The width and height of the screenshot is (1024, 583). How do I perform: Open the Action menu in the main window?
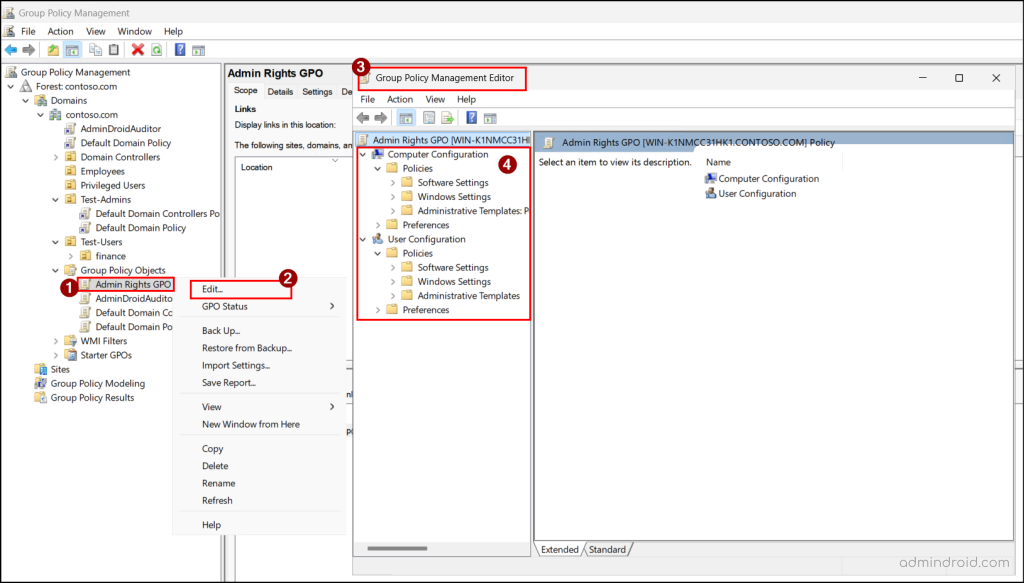pyautogui.click(x=60, y=31)
